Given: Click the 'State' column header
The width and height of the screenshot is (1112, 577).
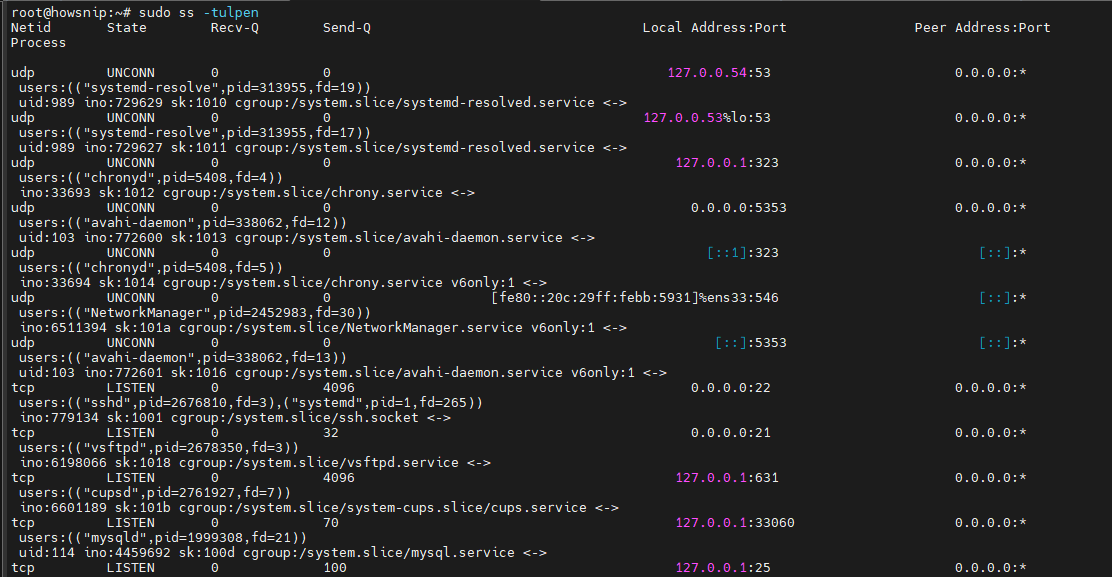Looking at the screenshot, I should click(x=126, y=28).
